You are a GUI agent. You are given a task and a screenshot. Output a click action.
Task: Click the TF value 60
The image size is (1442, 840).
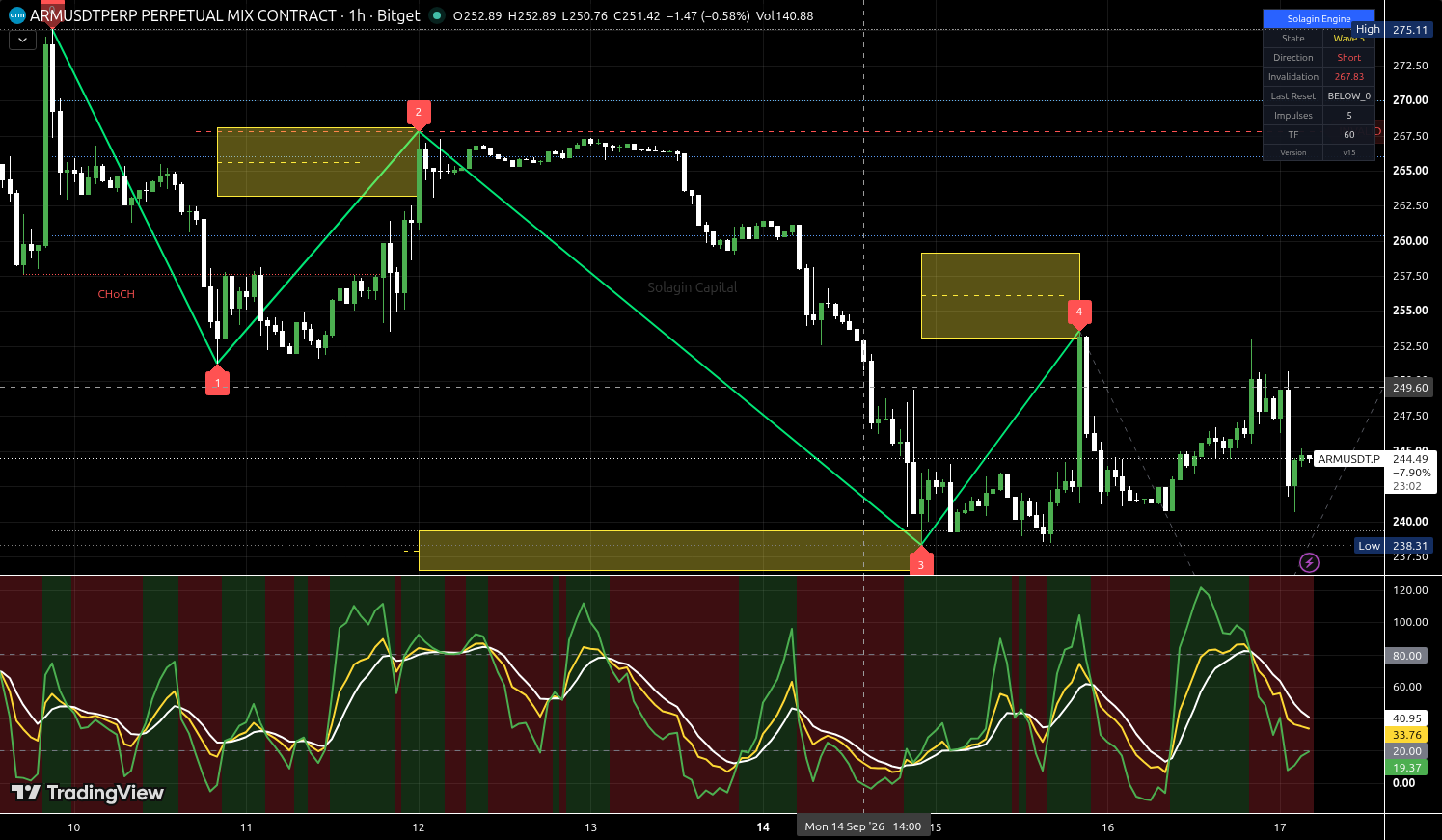coord(1348,135)
